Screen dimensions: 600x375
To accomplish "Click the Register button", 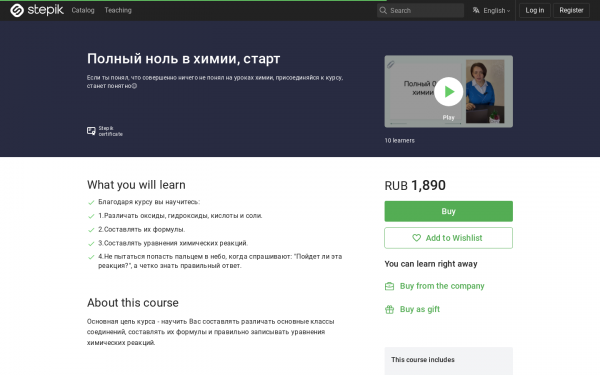I will pos(571,10).
